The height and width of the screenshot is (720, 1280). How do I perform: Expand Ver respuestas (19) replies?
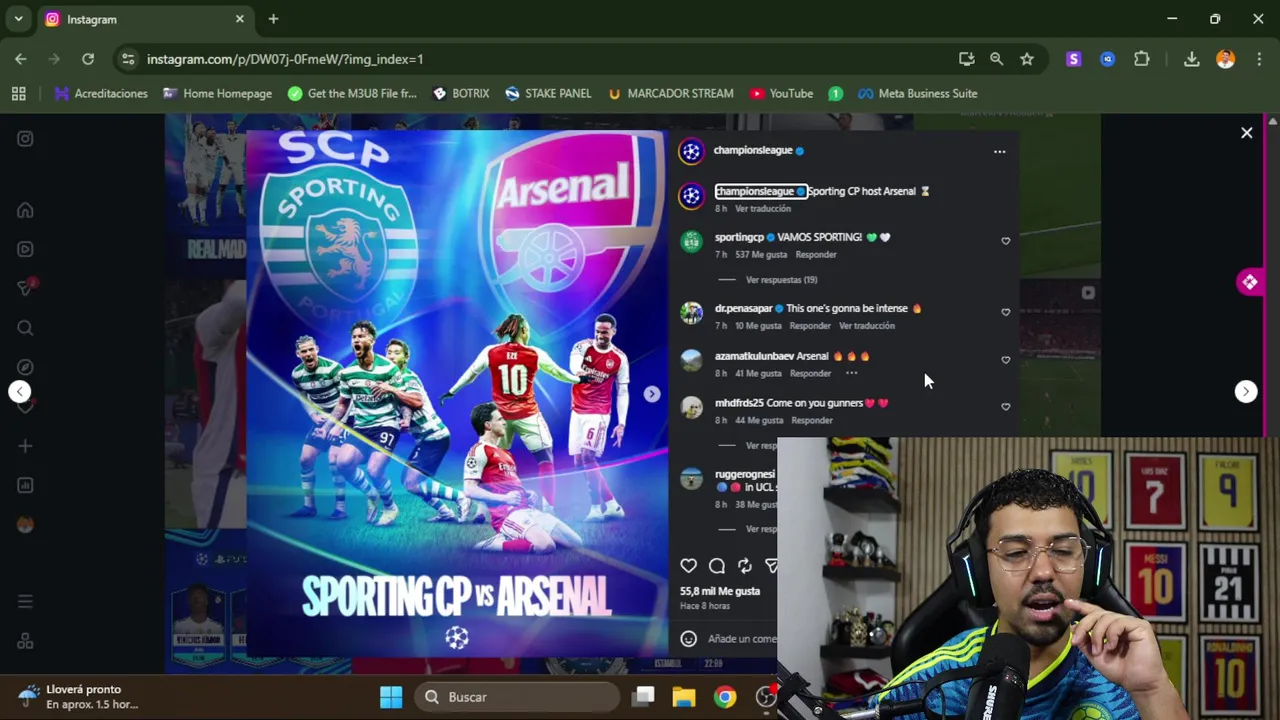(x=781, y=280)
